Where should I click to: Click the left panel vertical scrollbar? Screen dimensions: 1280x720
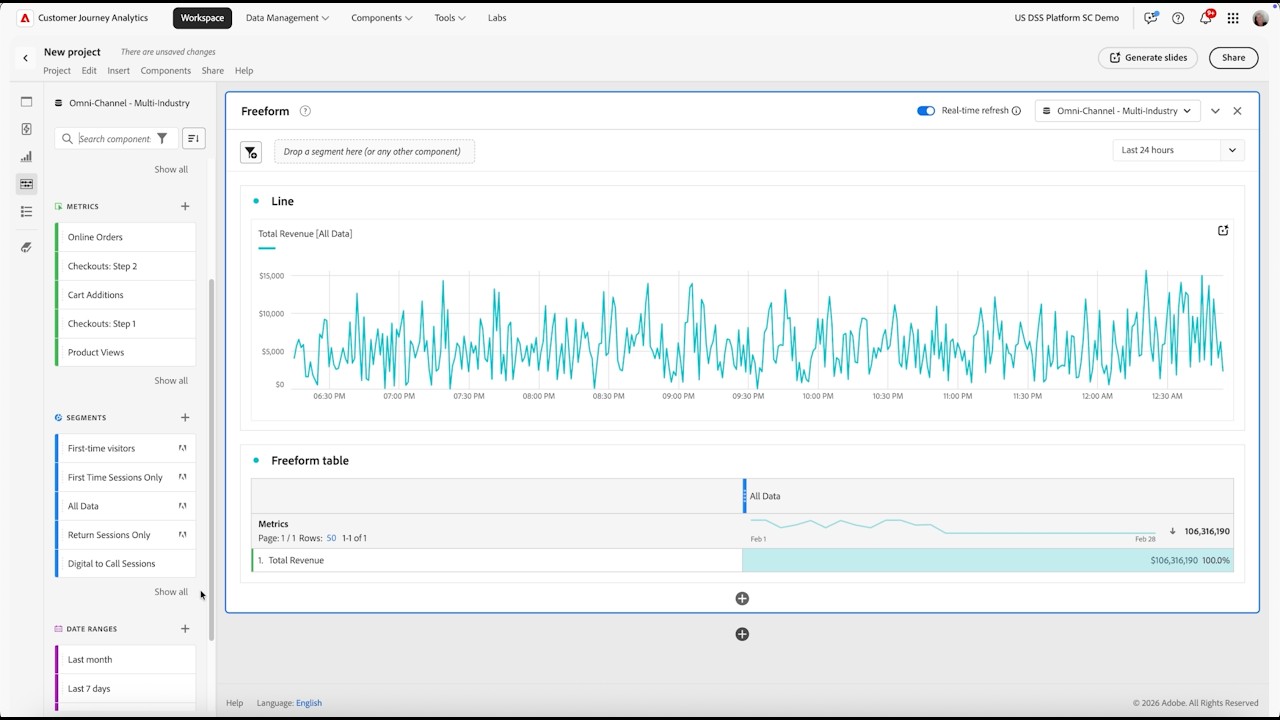pos(211,460)
